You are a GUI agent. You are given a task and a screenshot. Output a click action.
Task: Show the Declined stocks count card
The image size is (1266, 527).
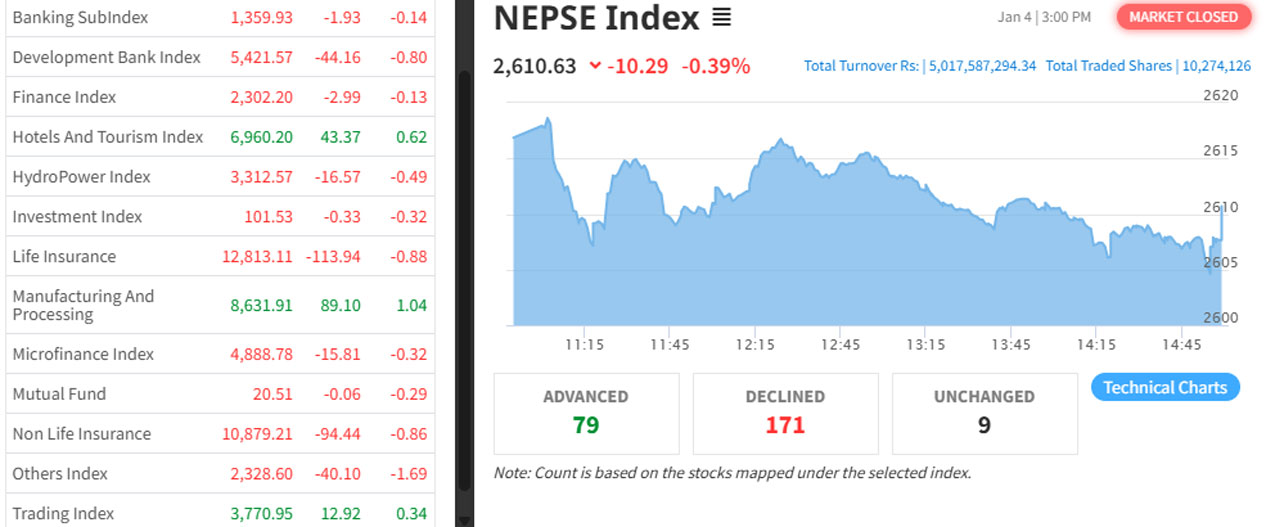coord(785,413)
